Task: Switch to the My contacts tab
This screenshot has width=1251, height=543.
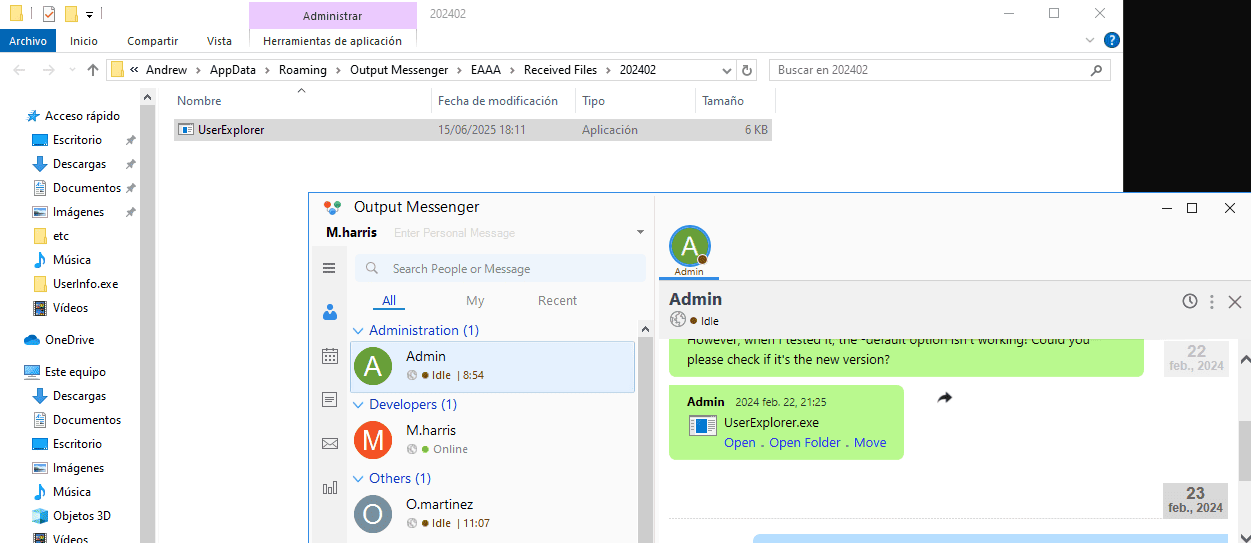Action: click(x=475, y=301)
